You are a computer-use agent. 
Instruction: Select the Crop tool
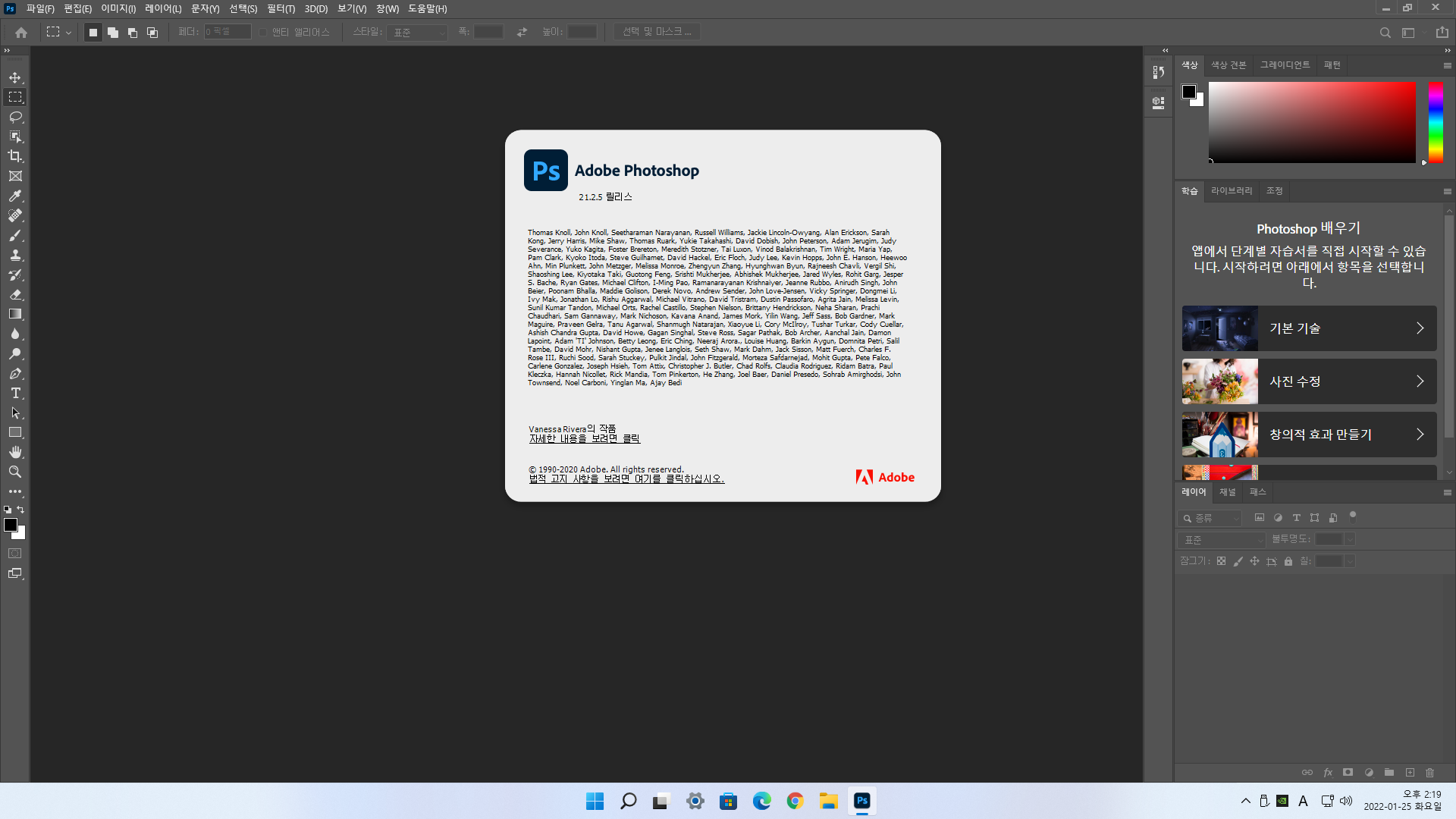point(15,156)
